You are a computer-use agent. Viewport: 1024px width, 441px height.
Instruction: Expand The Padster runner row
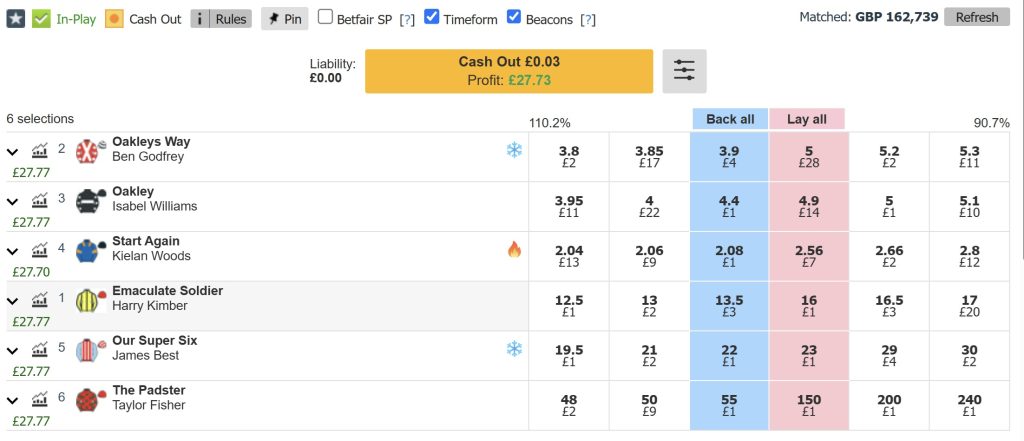[13, 400]
